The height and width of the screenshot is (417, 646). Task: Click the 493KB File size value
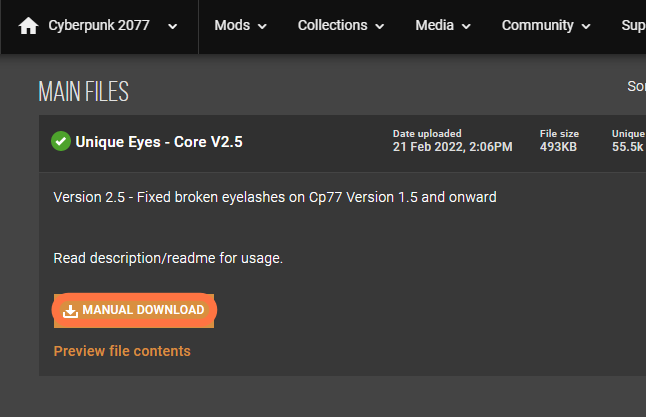pyautogui.click(x=558, y=147)
